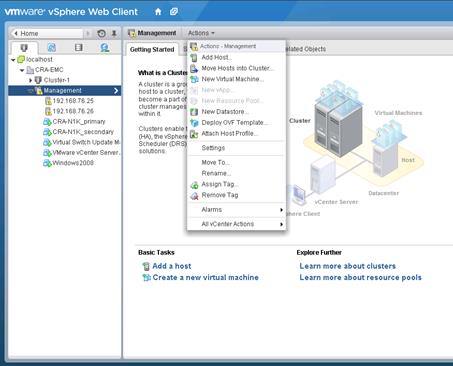
Task: Select New Datastore menu entry
Action: click(x=237, y=112)
